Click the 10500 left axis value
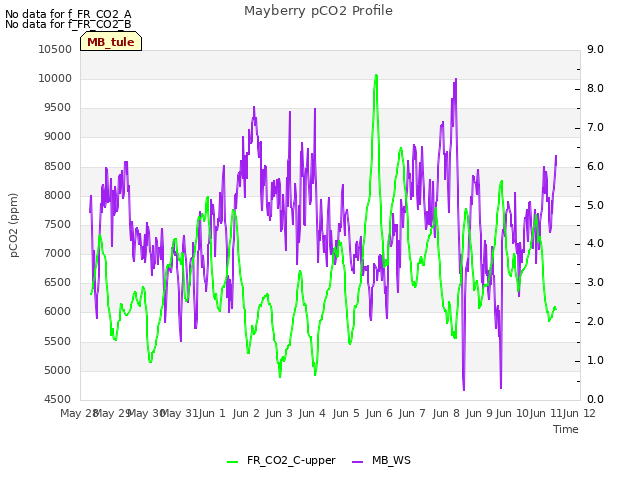 tap(55, 49)
